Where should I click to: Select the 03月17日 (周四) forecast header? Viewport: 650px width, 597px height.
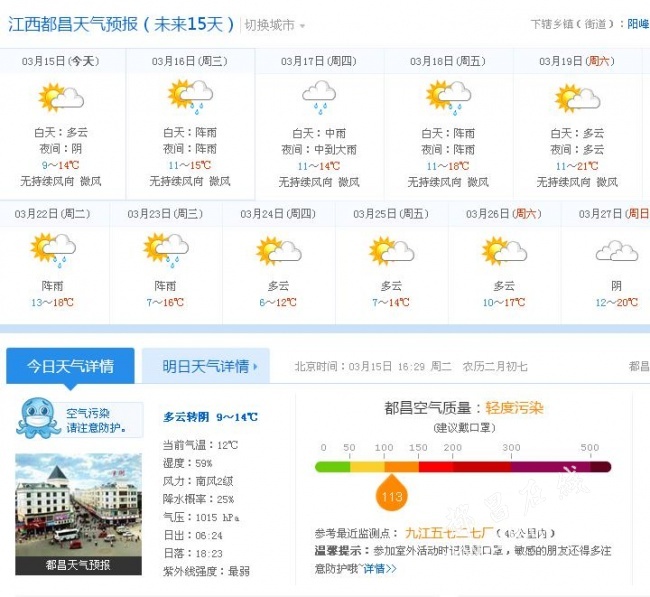point(318,61)
